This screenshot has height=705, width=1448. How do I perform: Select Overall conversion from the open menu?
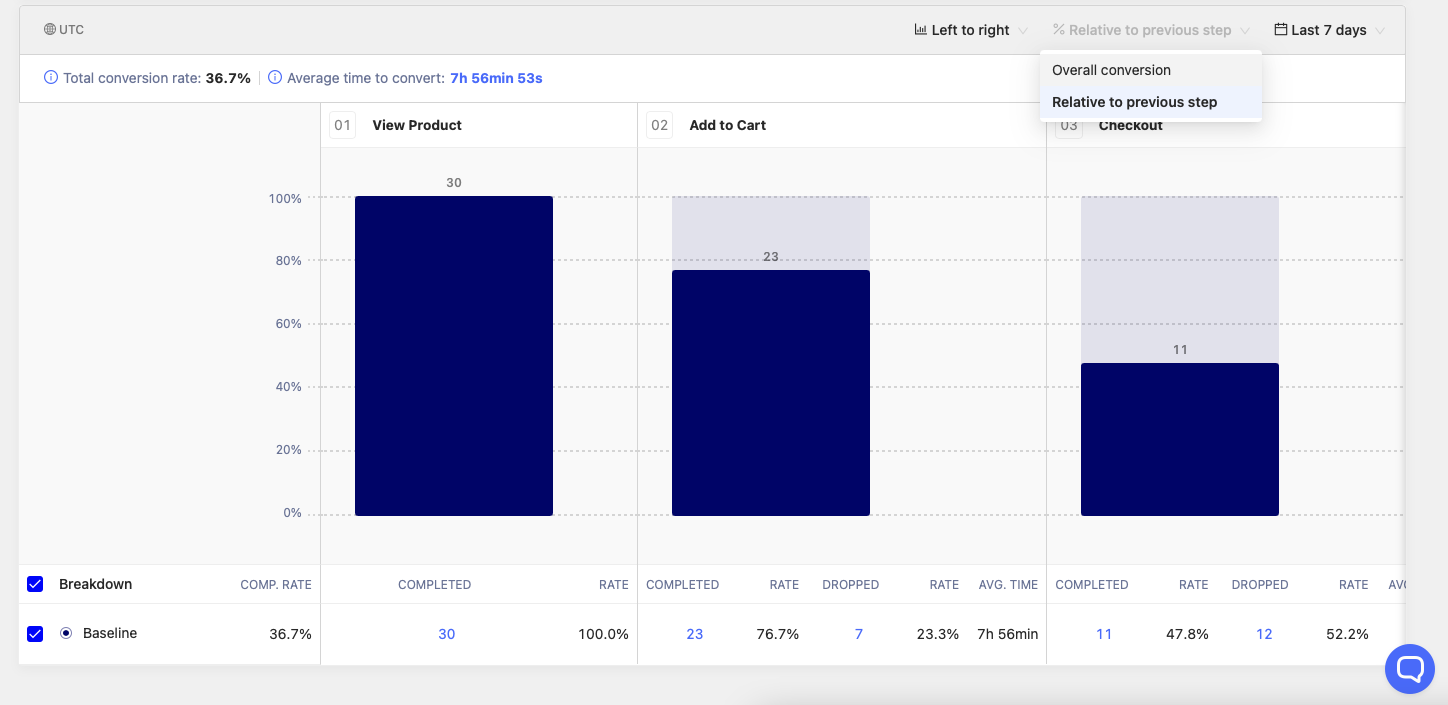coord(1110,70)
